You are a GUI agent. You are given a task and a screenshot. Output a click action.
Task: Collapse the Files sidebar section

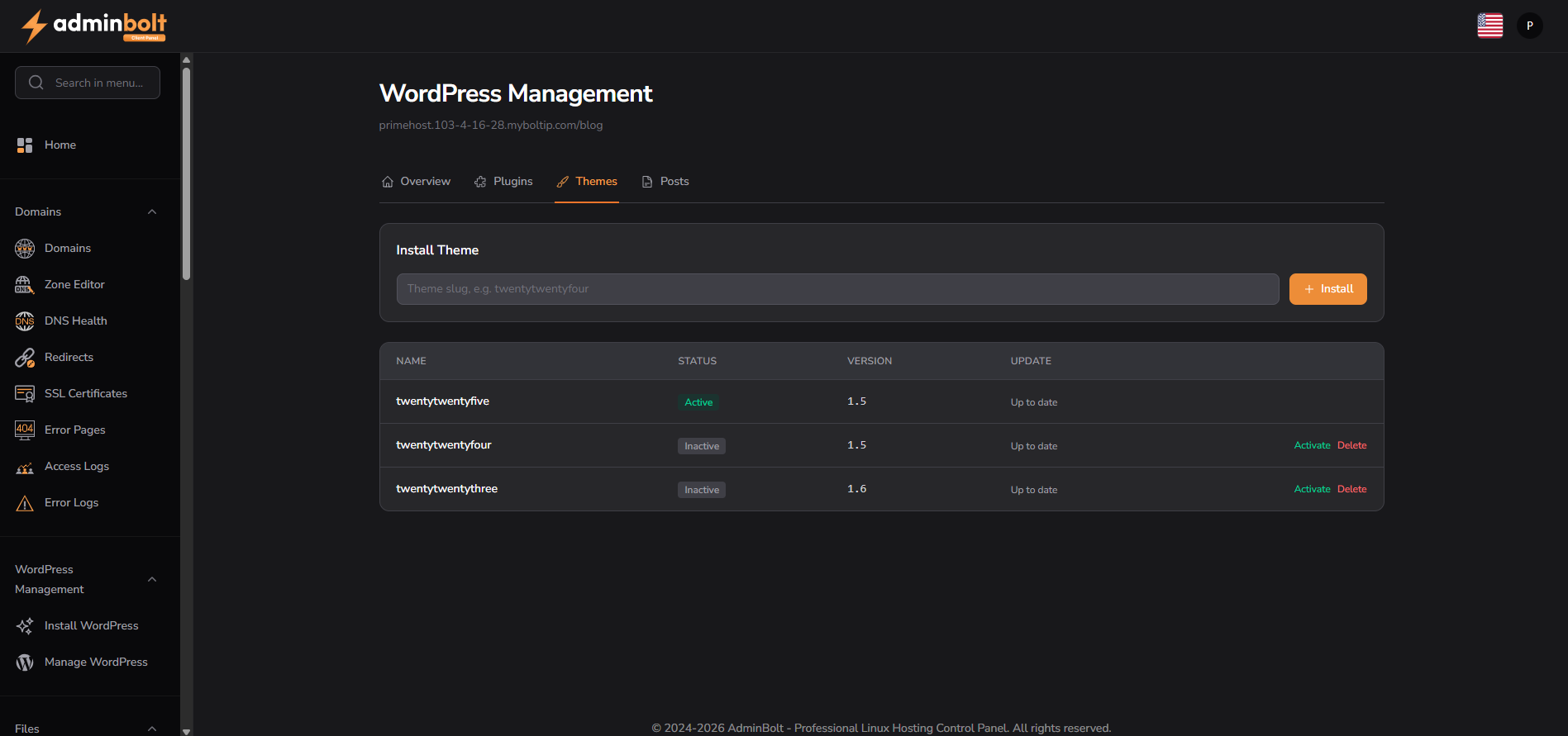coord(152,729)
